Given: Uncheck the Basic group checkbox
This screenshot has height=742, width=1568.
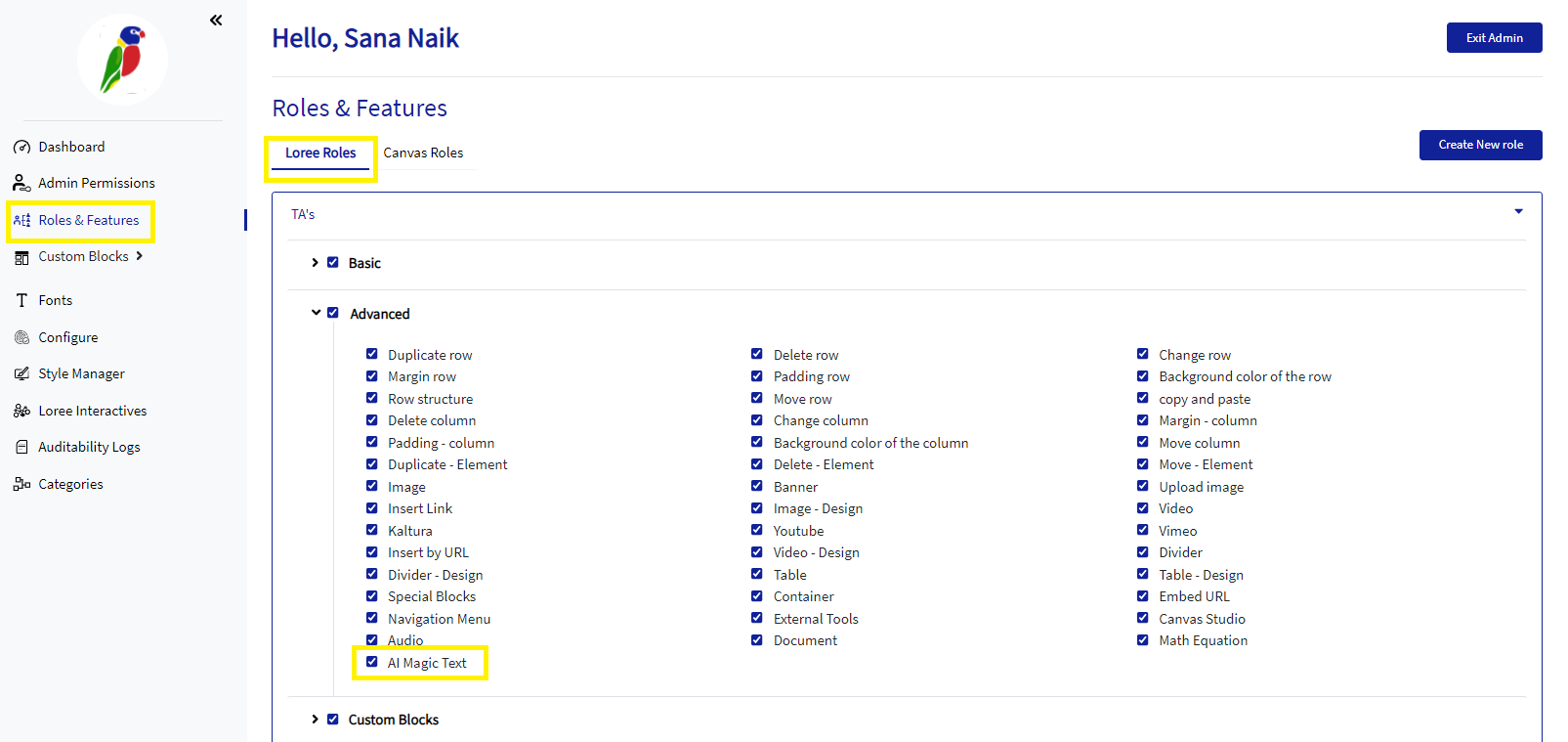Looking at the screenshot, I should [x=333, y=263].
